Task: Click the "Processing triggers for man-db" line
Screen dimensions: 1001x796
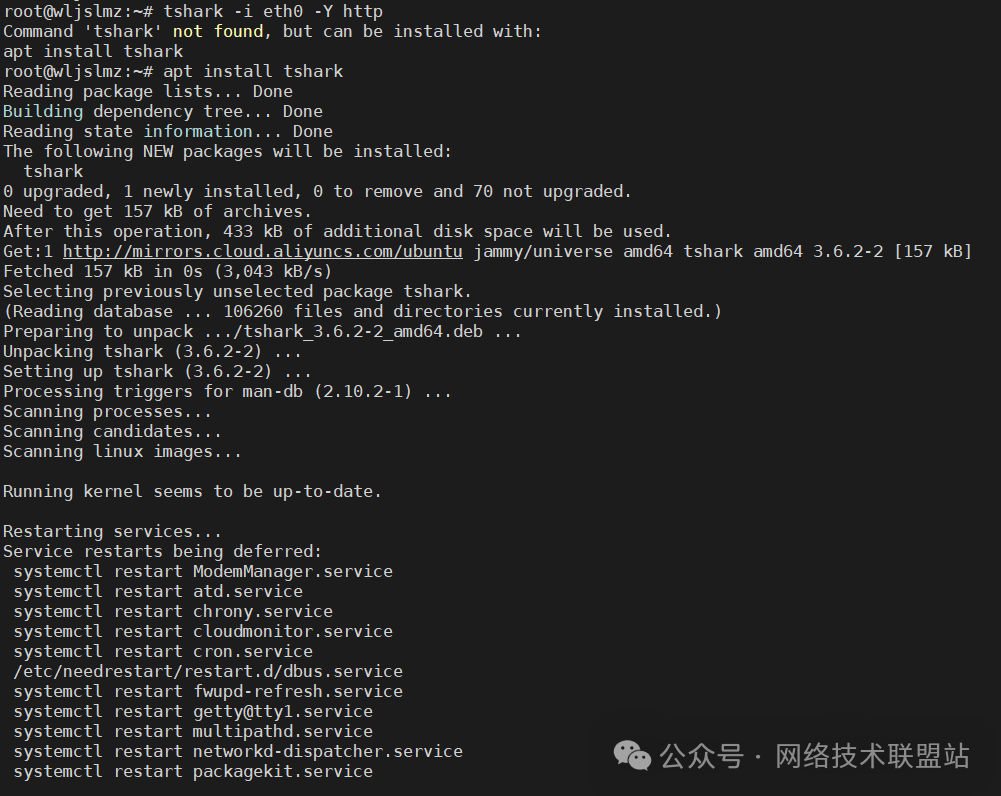Action: click(x=227, y=391)
